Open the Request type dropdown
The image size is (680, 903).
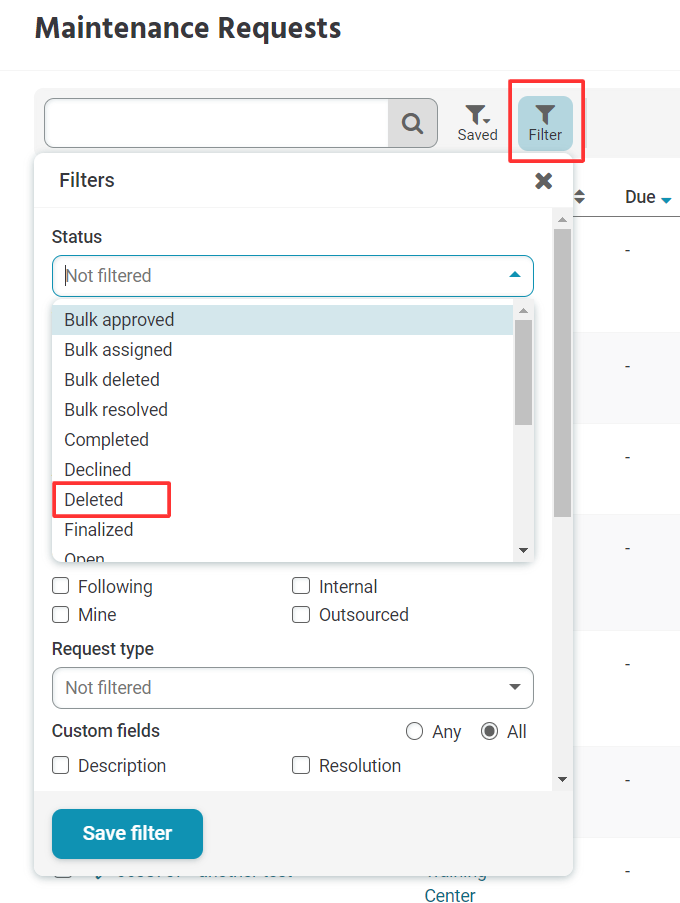click(292, 688)
